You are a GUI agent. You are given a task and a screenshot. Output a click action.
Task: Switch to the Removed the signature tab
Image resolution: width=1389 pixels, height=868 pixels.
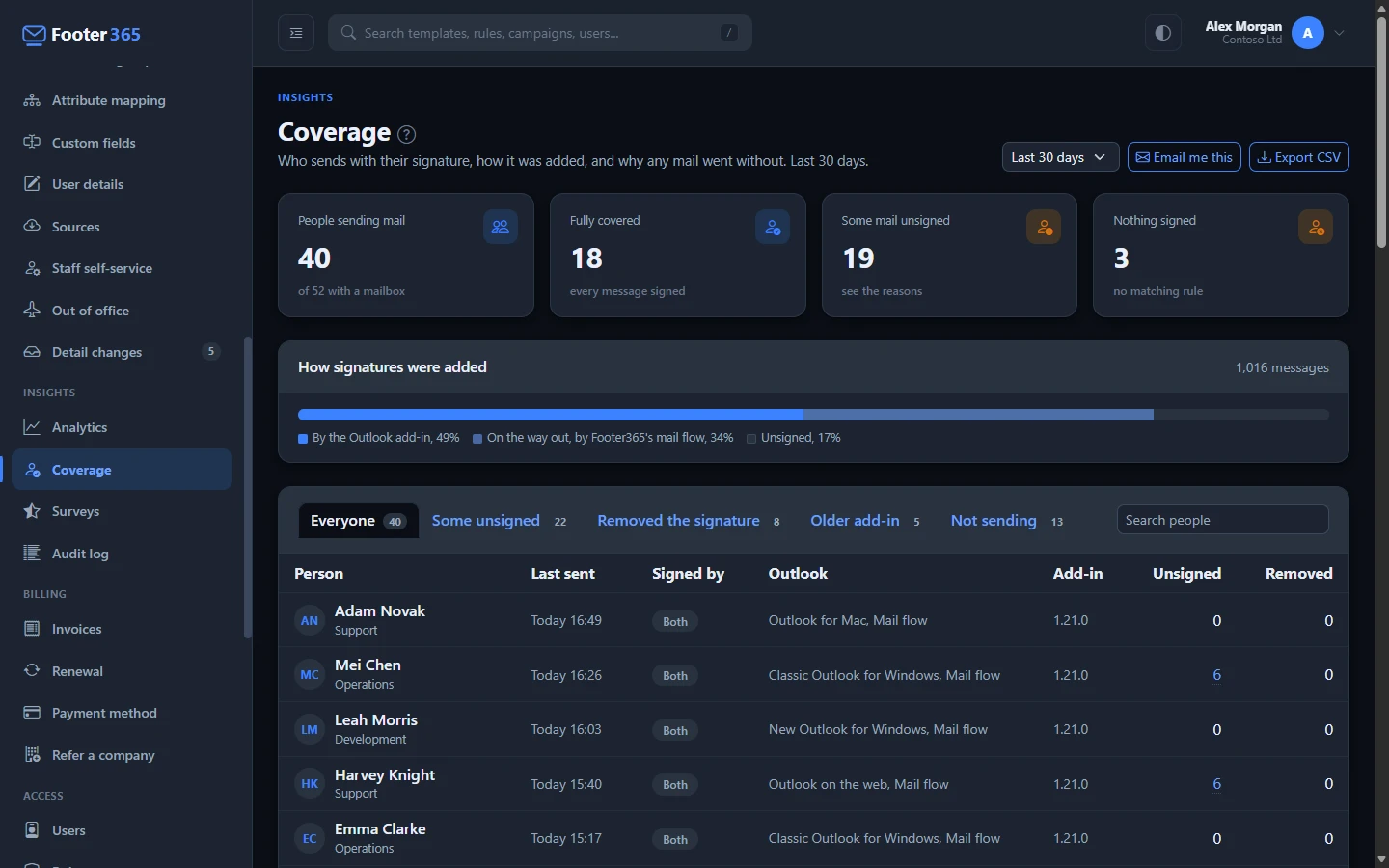tap(689, 521)
